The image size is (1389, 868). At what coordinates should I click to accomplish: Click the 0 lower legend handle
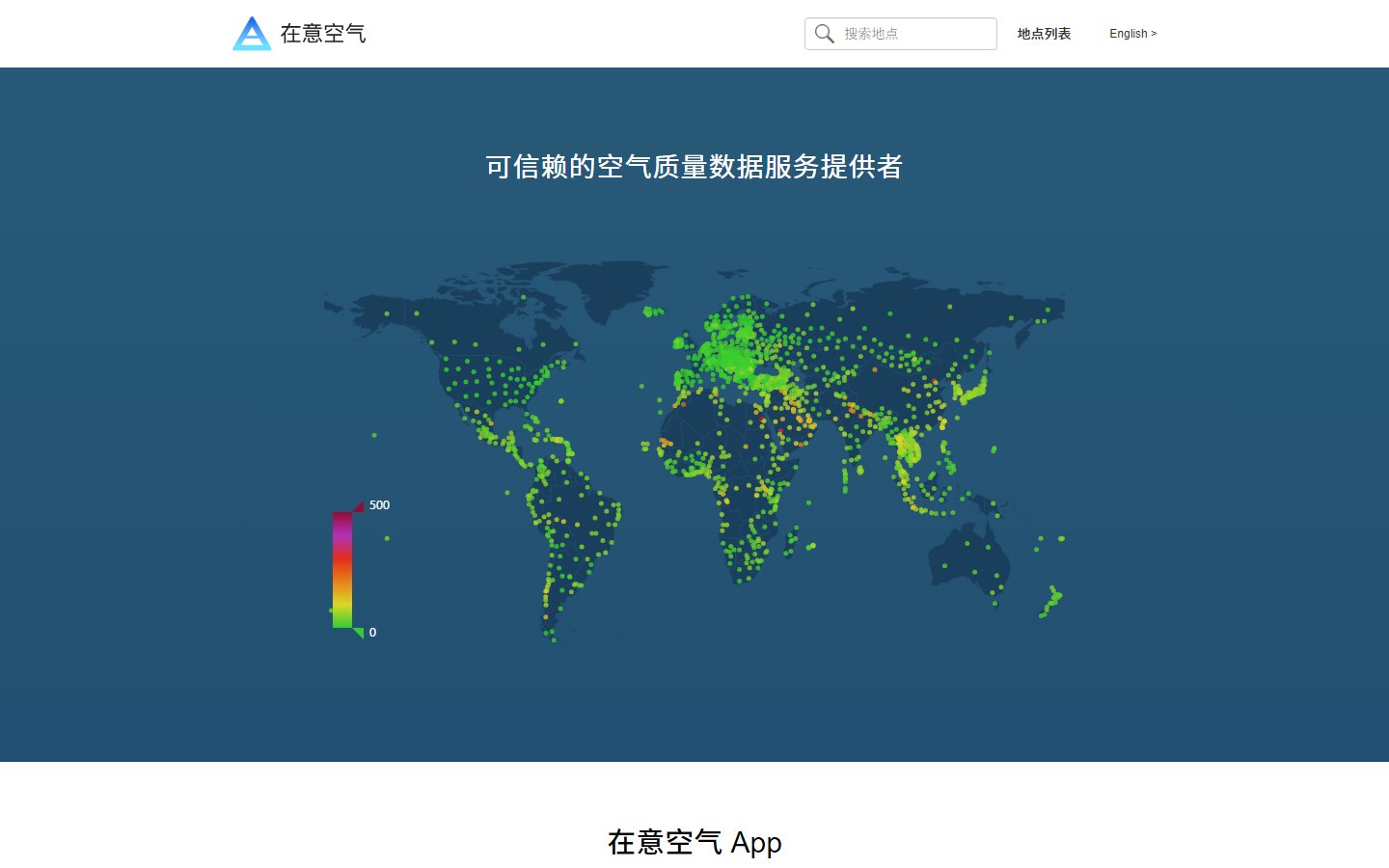(358, 634)
